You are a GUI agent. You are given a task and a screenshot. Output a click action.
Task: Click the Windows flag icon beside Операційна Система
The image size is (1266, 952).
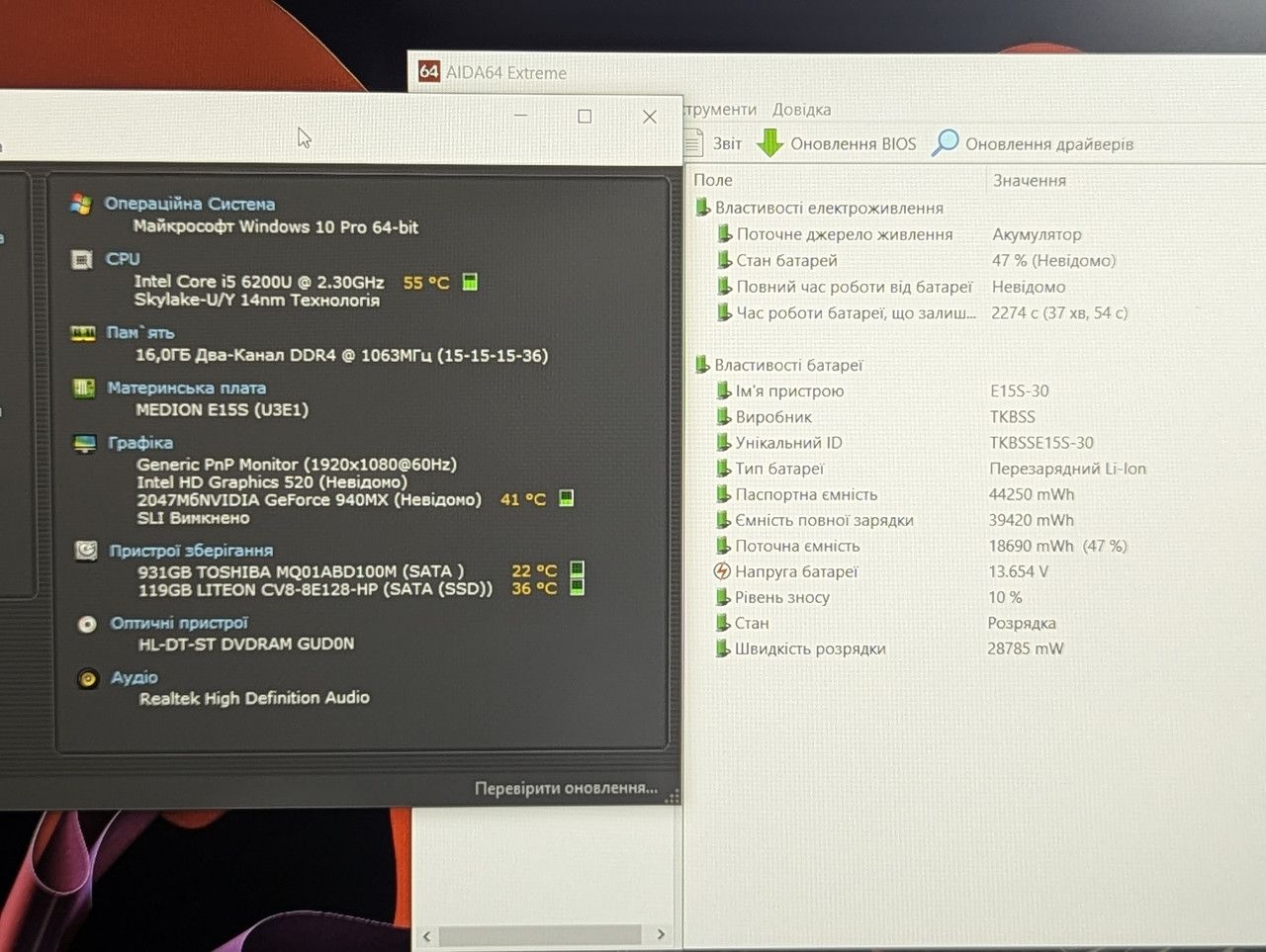[x=81, y=204]
